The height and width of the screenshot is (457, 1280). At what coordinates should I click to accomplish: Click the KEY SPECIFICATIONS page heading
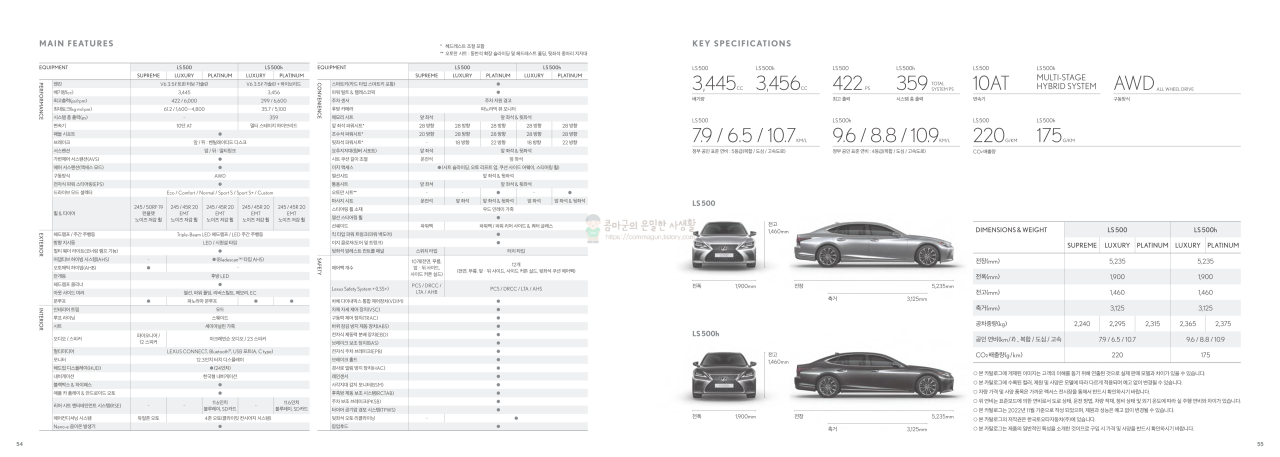coord(741,44)
